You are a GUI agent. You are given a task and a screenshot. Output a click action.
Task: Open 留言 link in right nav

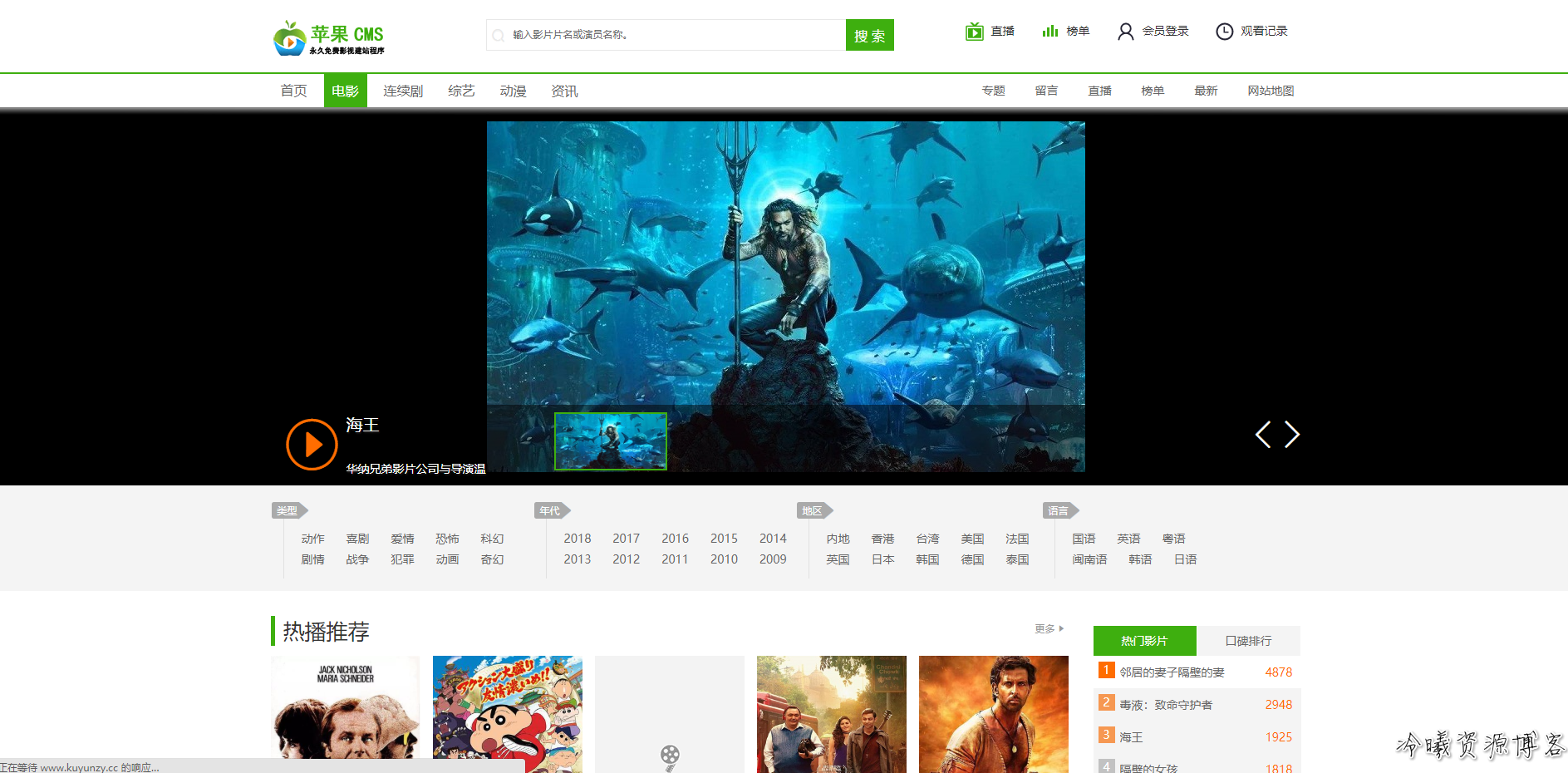tap(1047, 91)
